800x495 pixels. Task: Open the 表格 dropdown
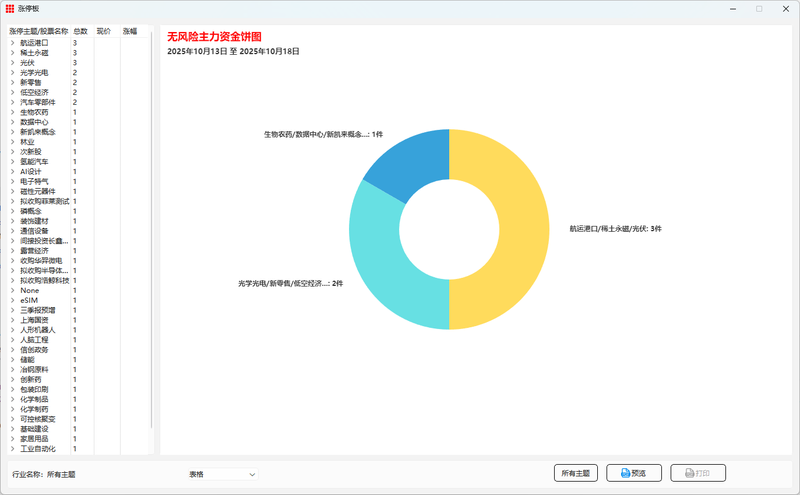click(x=223, y=474)
